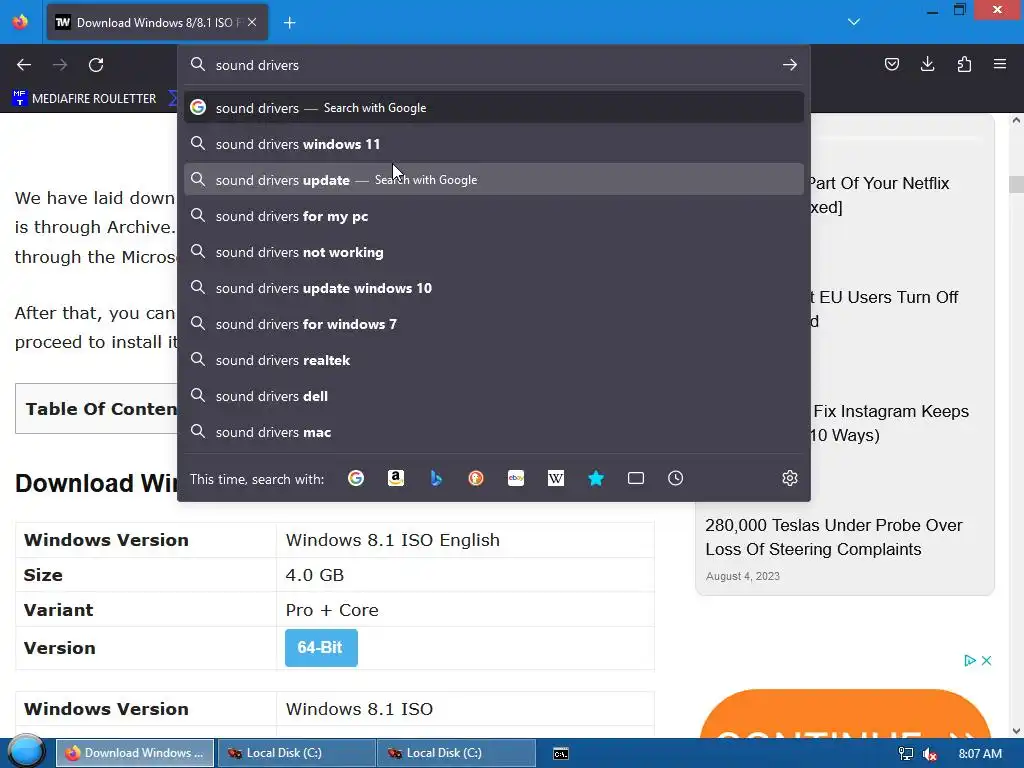The height and width of the screenshot is (768, 1024).
Task: Select 'sound drivers for my pc' suggestion
Action: (x=494, y=216)
